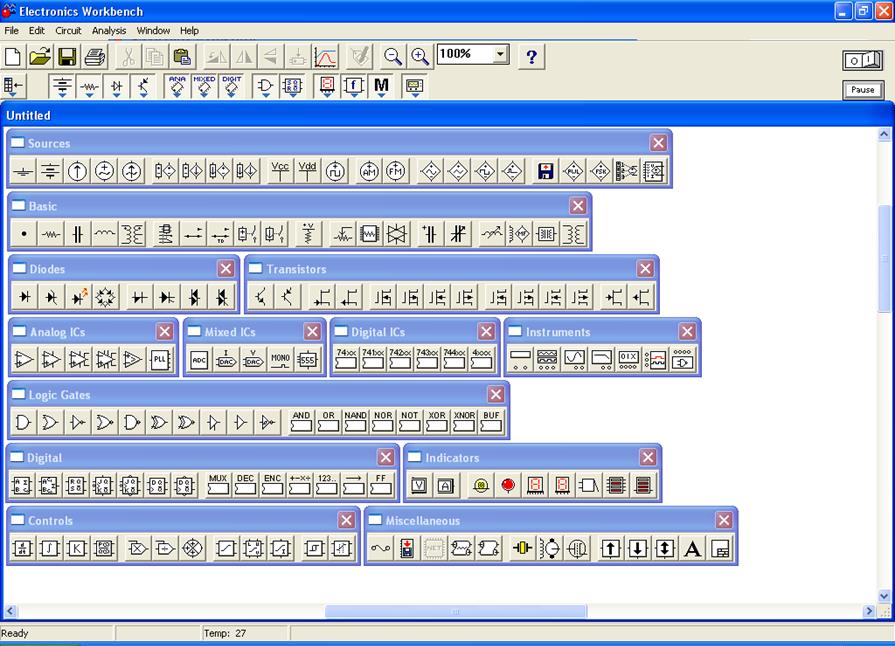Select the capacitor in Basic panel
895x646 pixels.
pyautogui.click(x=78, y=233)
